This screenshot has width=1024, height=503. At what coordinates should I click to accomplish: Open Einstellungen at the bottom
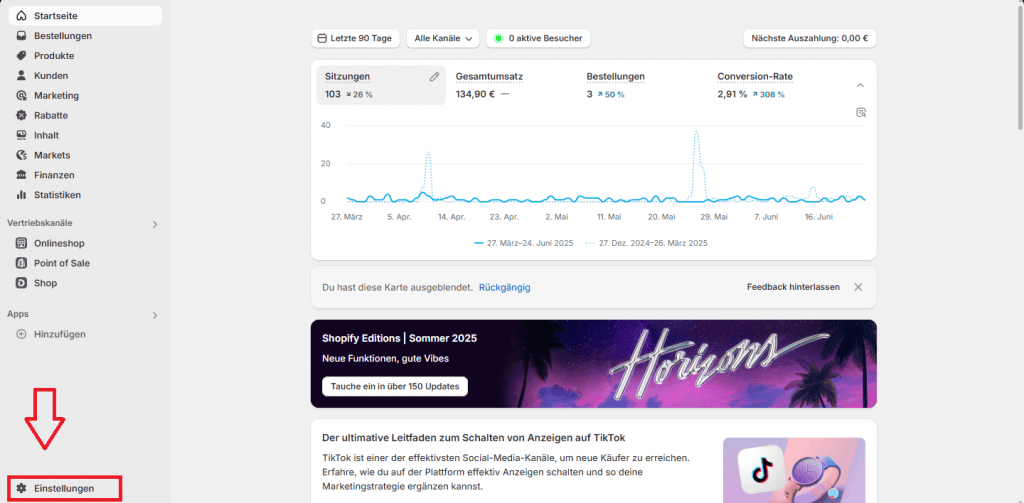65,488
